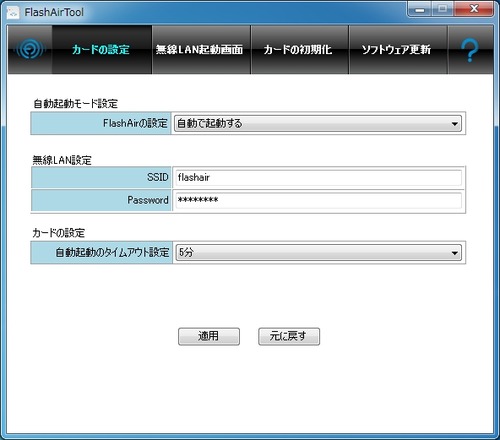The image size is (500, 440).
Task: Open the timeout dropdown showing 5分
Action: (318, 253)
